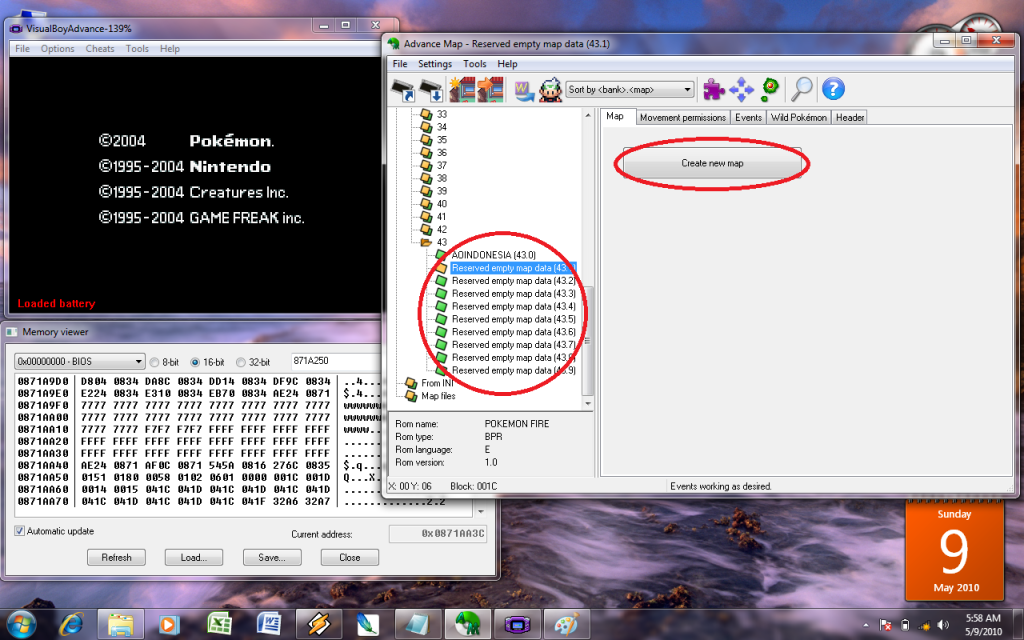Toggle the Automatic update checkbox
Screen dimensions: 1024x640
(x=20, y=531)
